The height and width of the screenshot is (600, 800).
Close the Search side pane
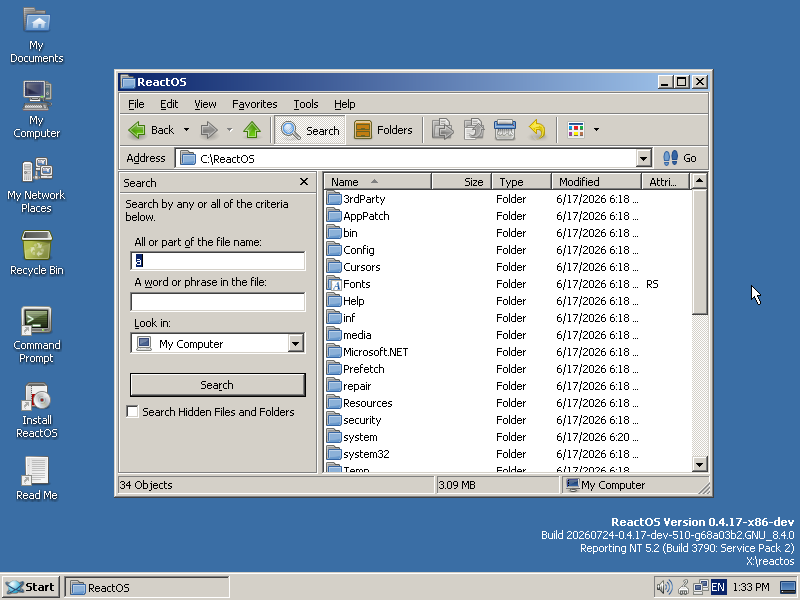point(304,182)
